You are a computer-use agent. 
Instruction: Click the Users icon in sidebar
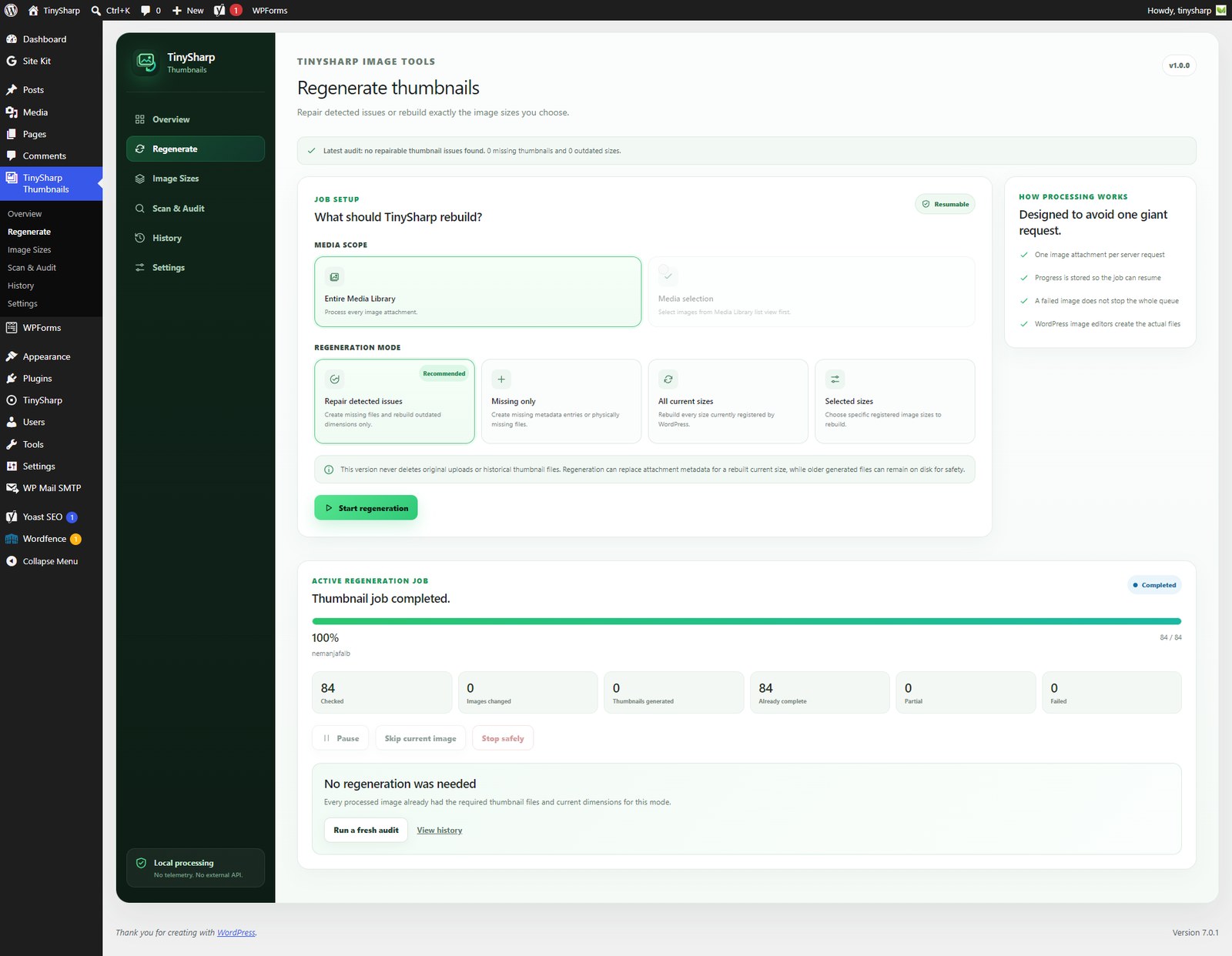pyautogui.click(x=12, y=422)
